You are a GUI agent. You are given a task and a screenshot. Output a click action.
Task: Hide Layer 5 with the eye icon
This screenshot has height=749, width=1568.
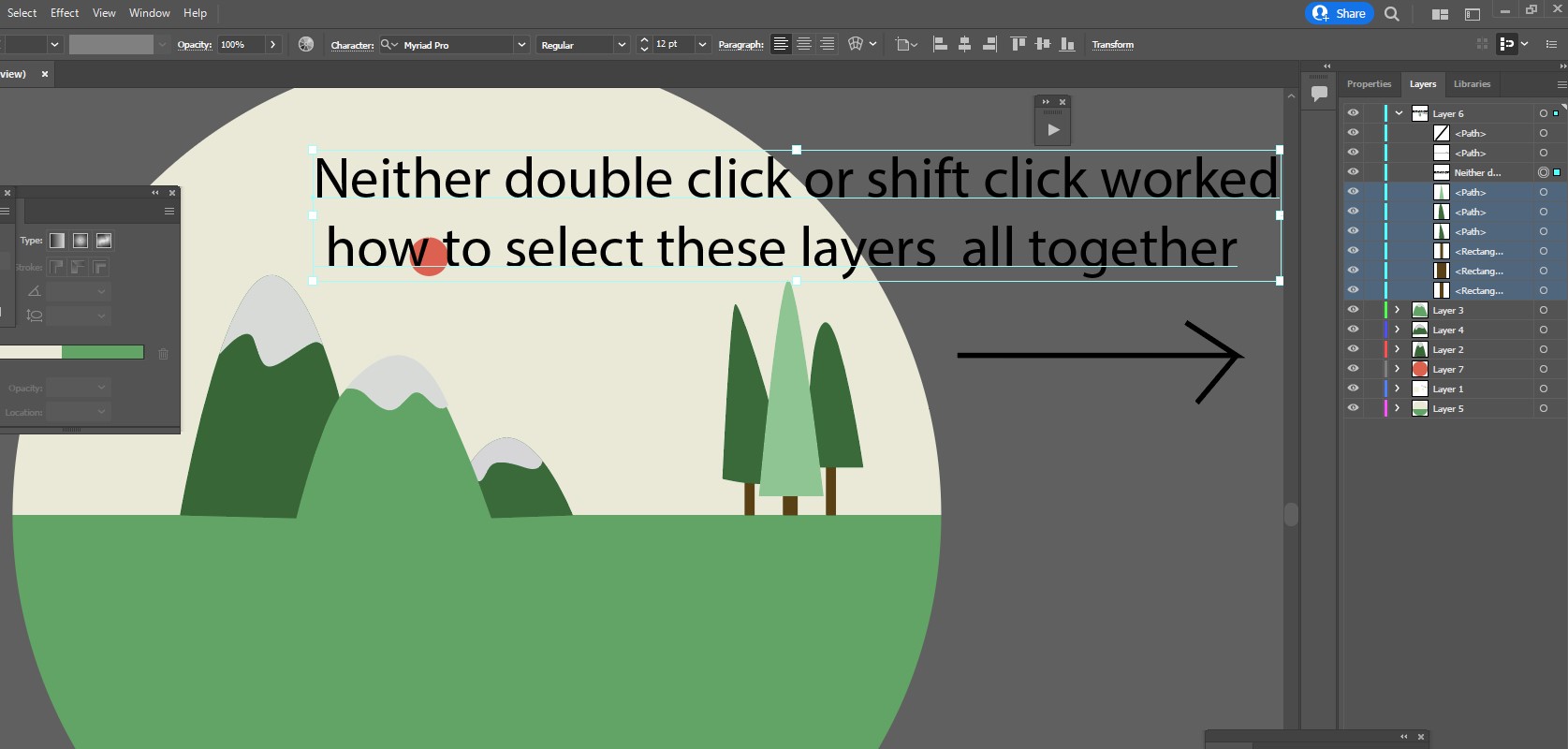1353,408
